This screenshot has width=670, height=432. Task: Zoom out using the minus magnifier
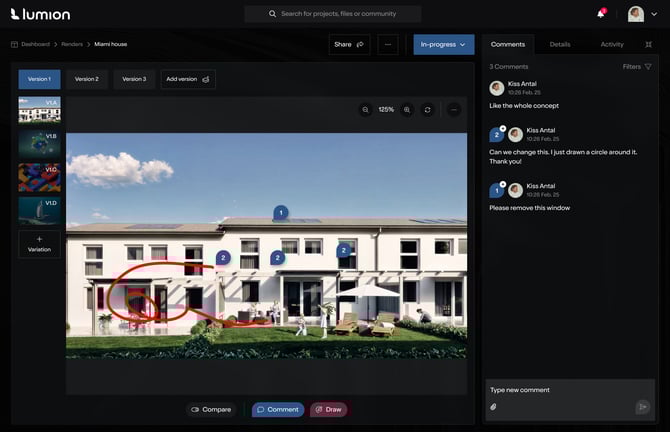pyautogui.click(x=366, y=109)
